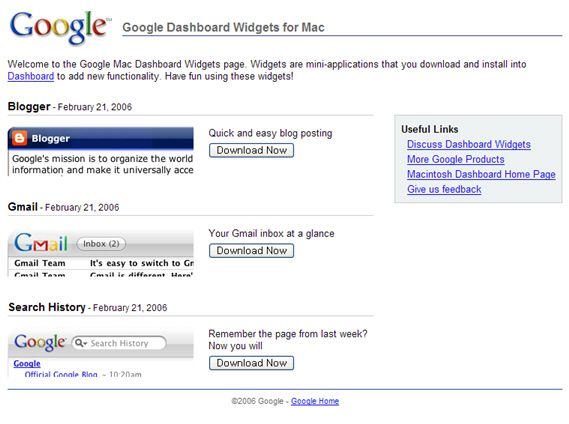Click Give us feedback link

(444, 189)
